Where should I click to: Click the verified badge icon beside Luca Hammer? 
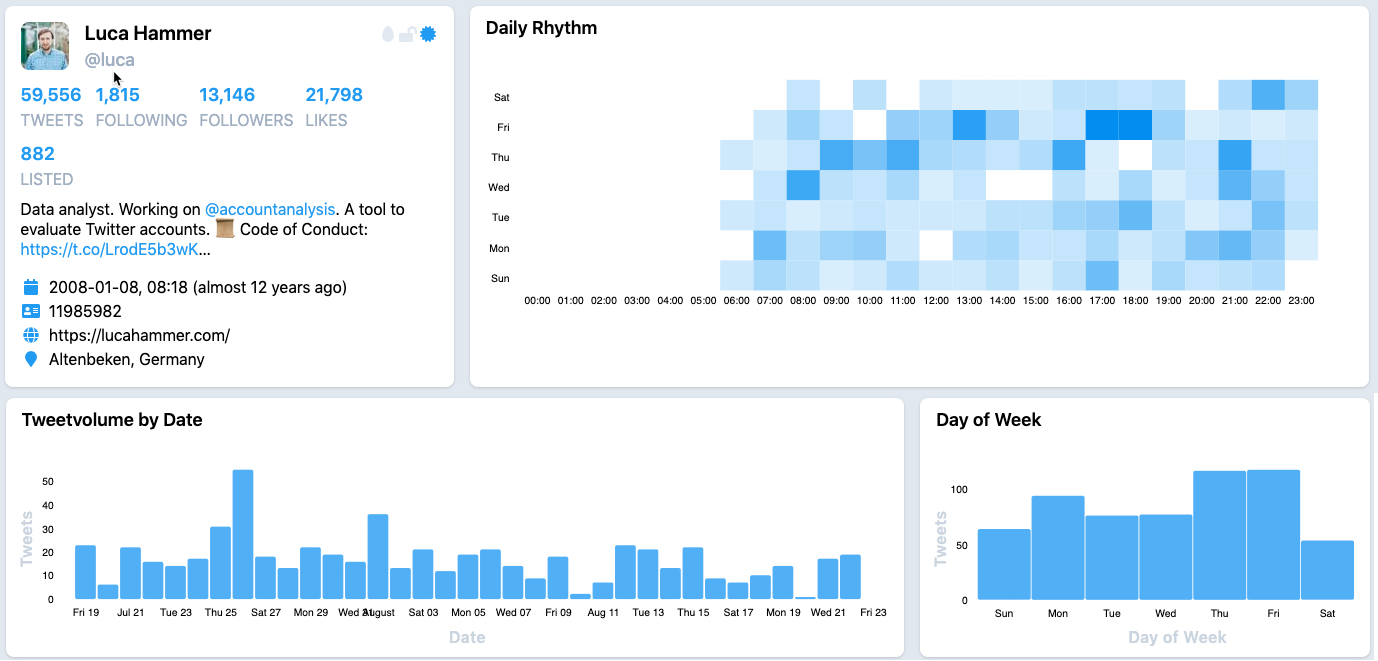[428, 34]
